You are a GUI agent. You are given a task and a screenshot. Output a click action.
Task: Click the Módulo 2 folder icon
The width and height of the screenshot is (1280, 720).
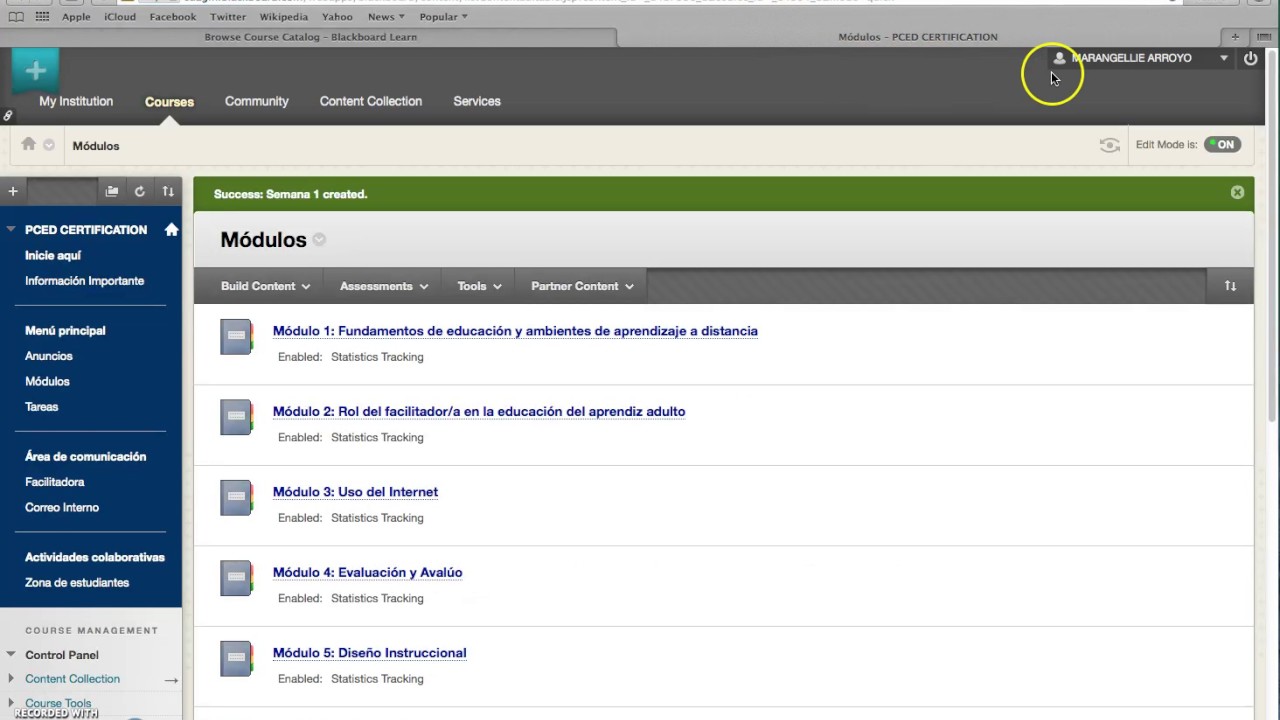[x=237, y=417]
